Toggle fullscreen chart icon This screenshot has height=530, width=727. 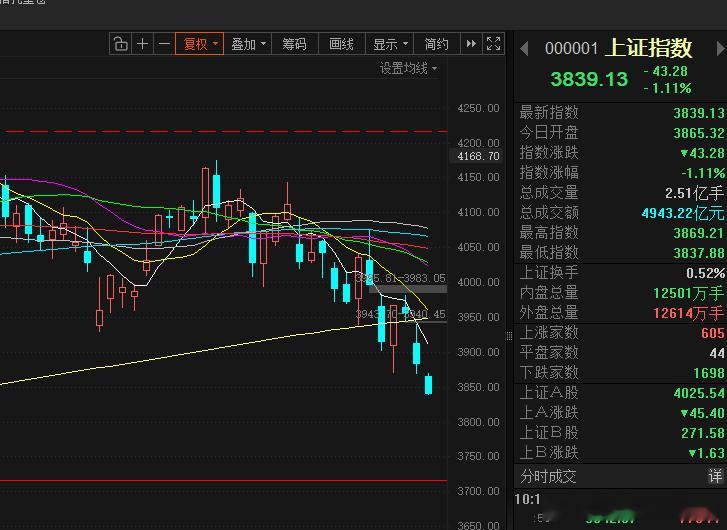click(x=493, y=44)
